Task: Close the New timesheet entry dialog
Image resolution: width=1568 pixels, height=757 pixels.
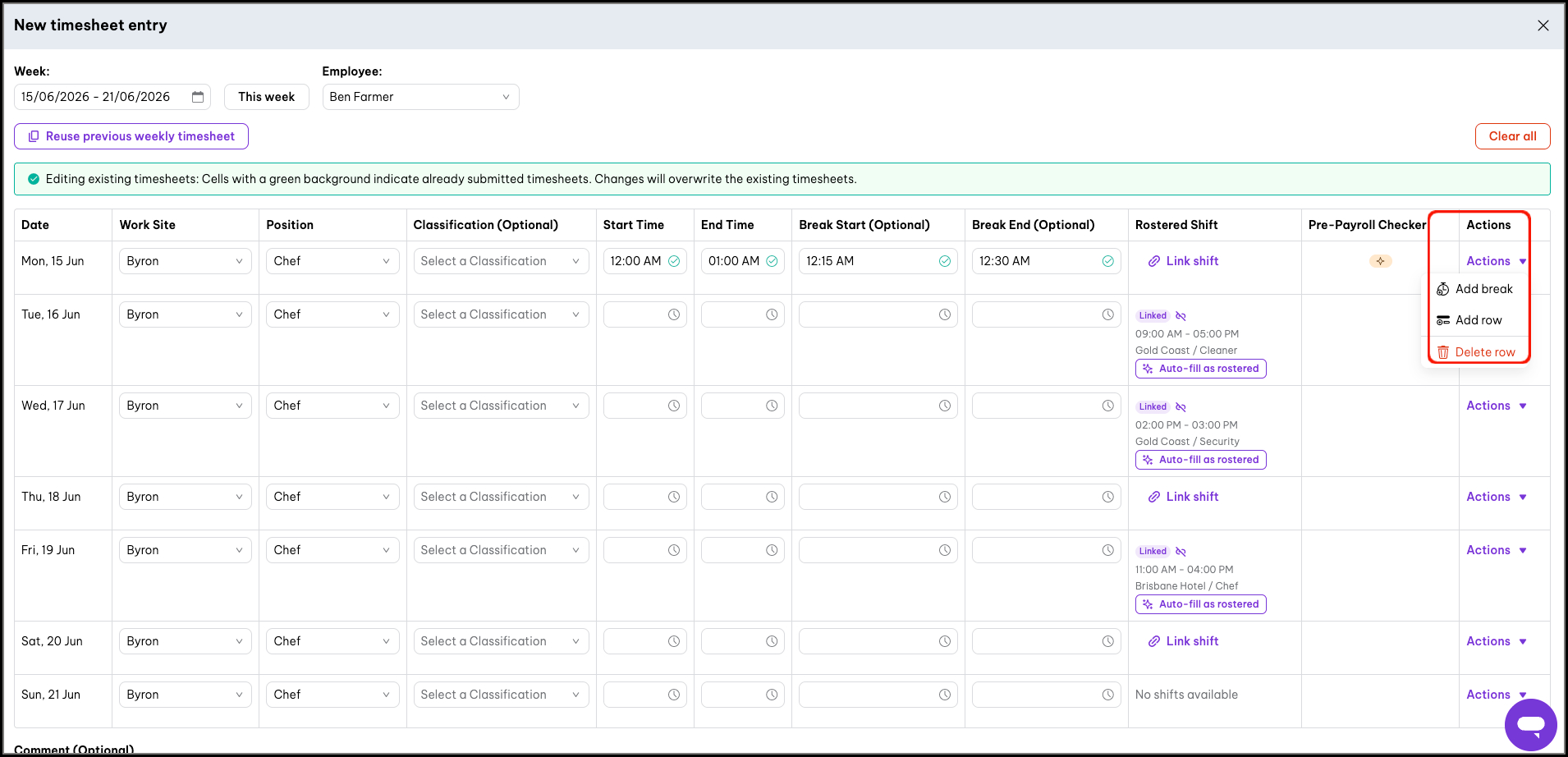Action: 1543,25
